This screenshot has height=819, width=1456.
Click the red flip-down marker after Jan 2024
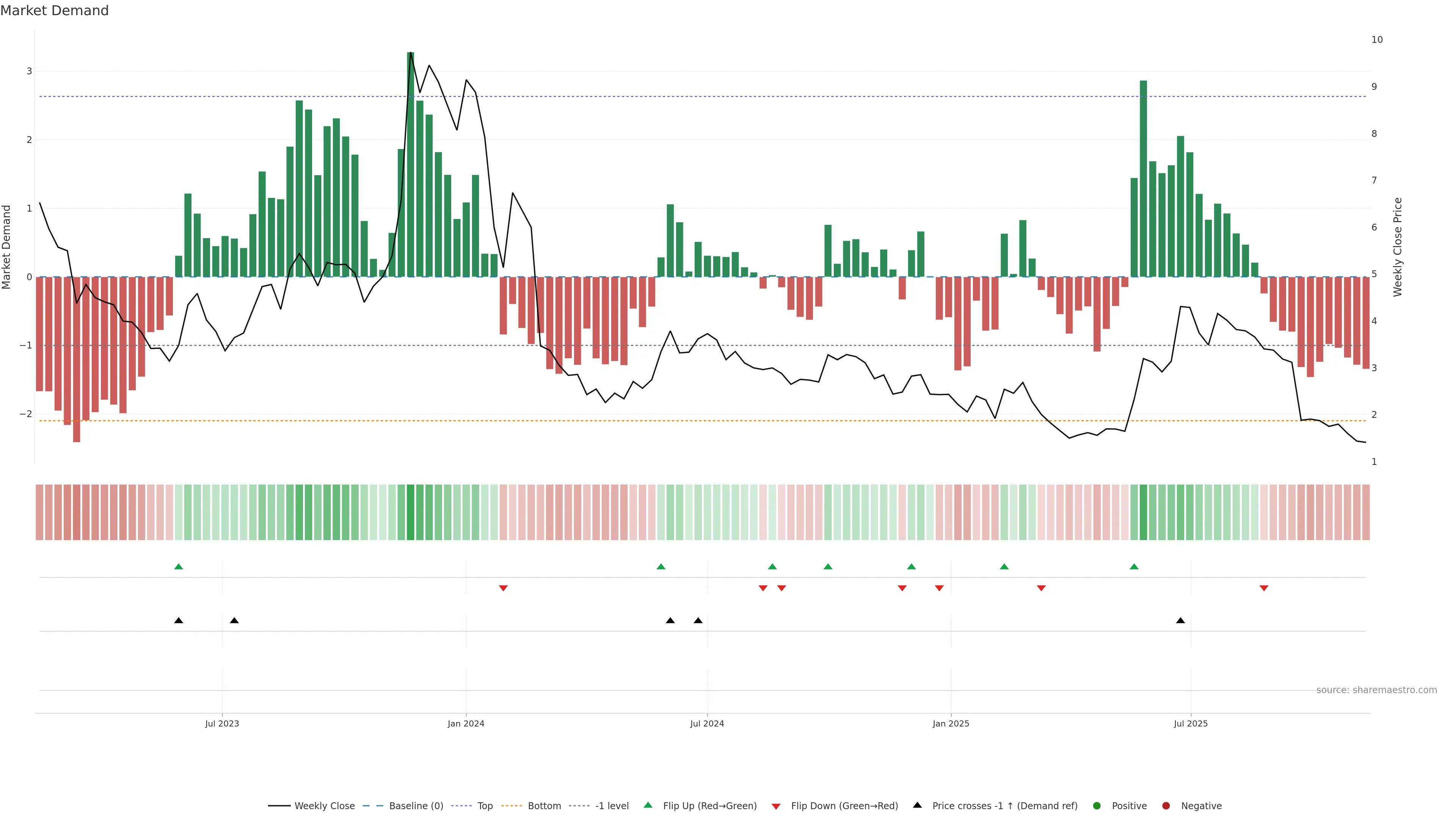pyautogui.click(x=503, y=588)
